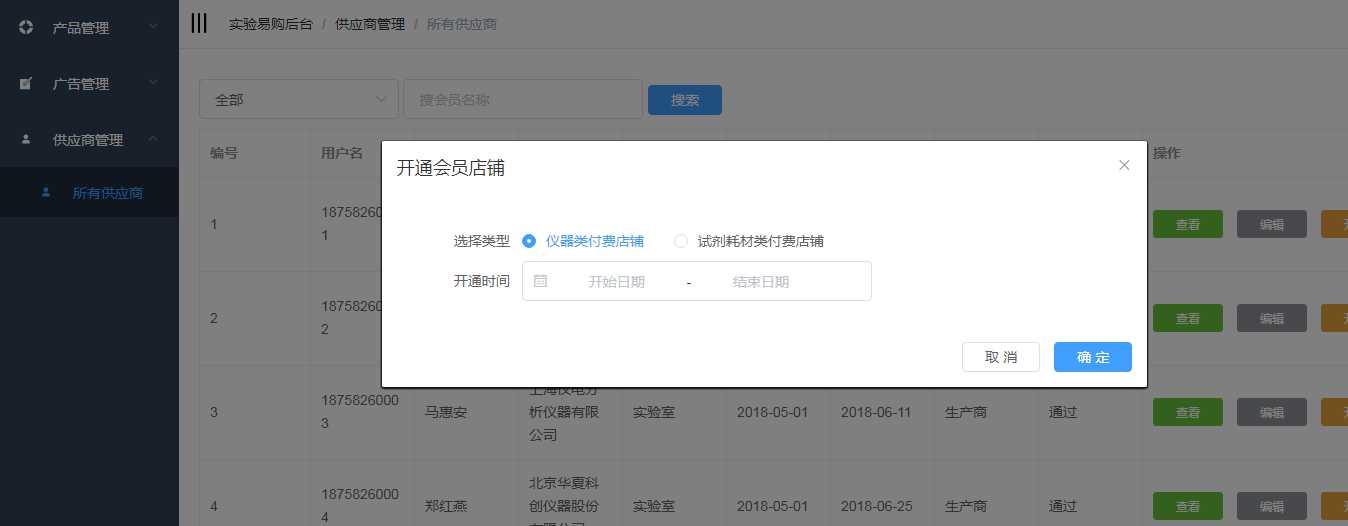
Task: Select 所有供应商 submenu item
Action: pos(89,193)
